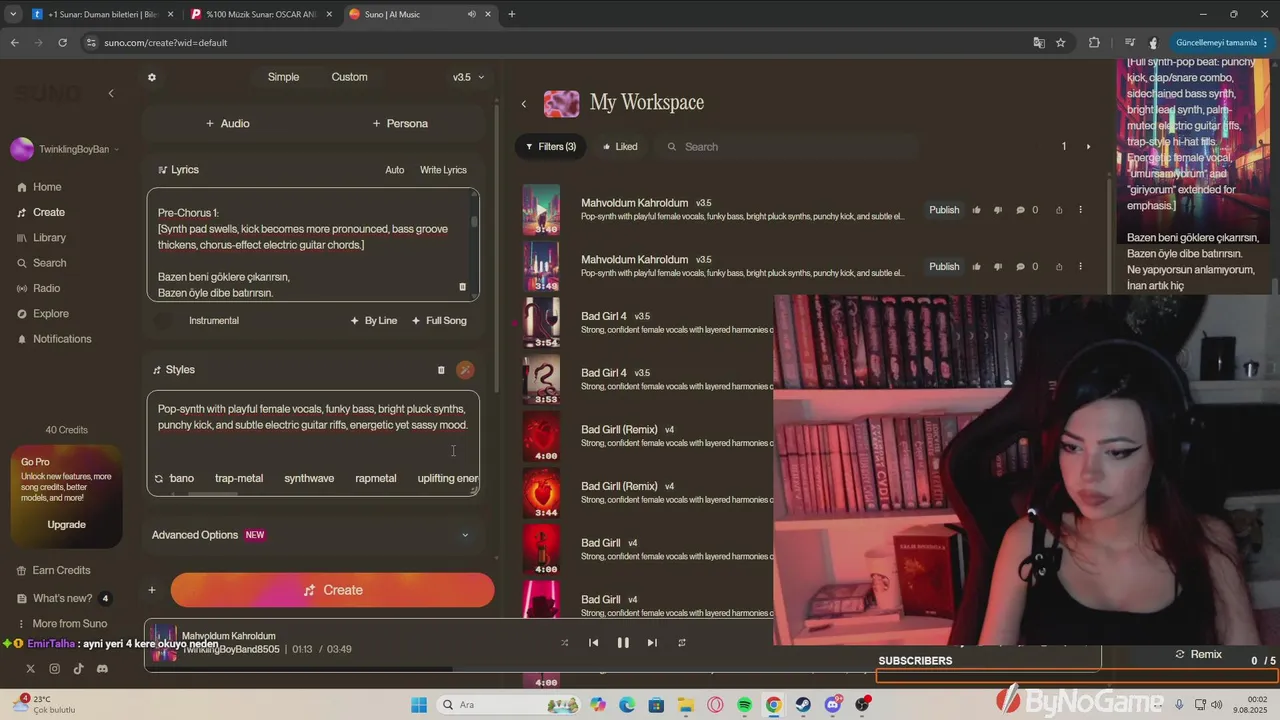
Task: Open settings gear above Simple tab
Action: pos(152,77)
